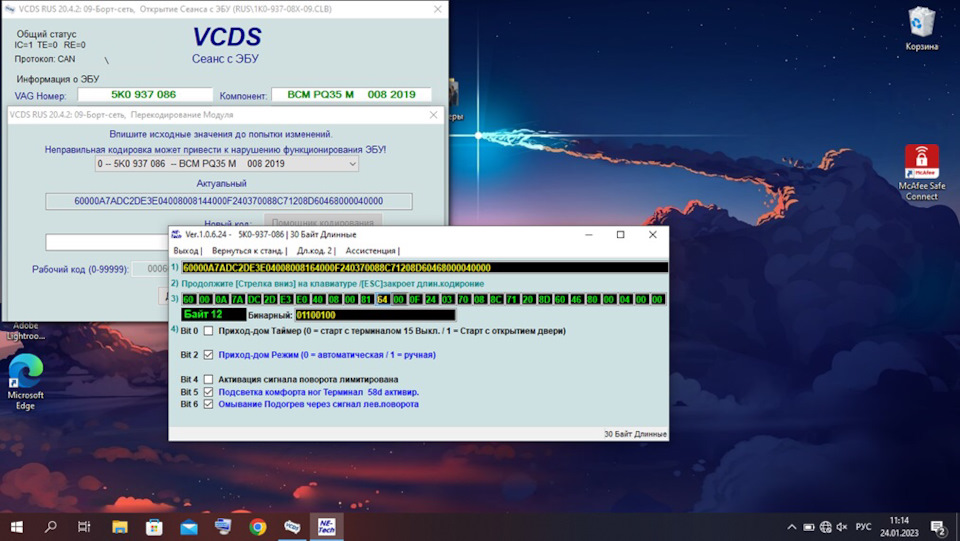Open Task View on taskbar
Viewport: 960px width, 541px height.
[84, 527]
